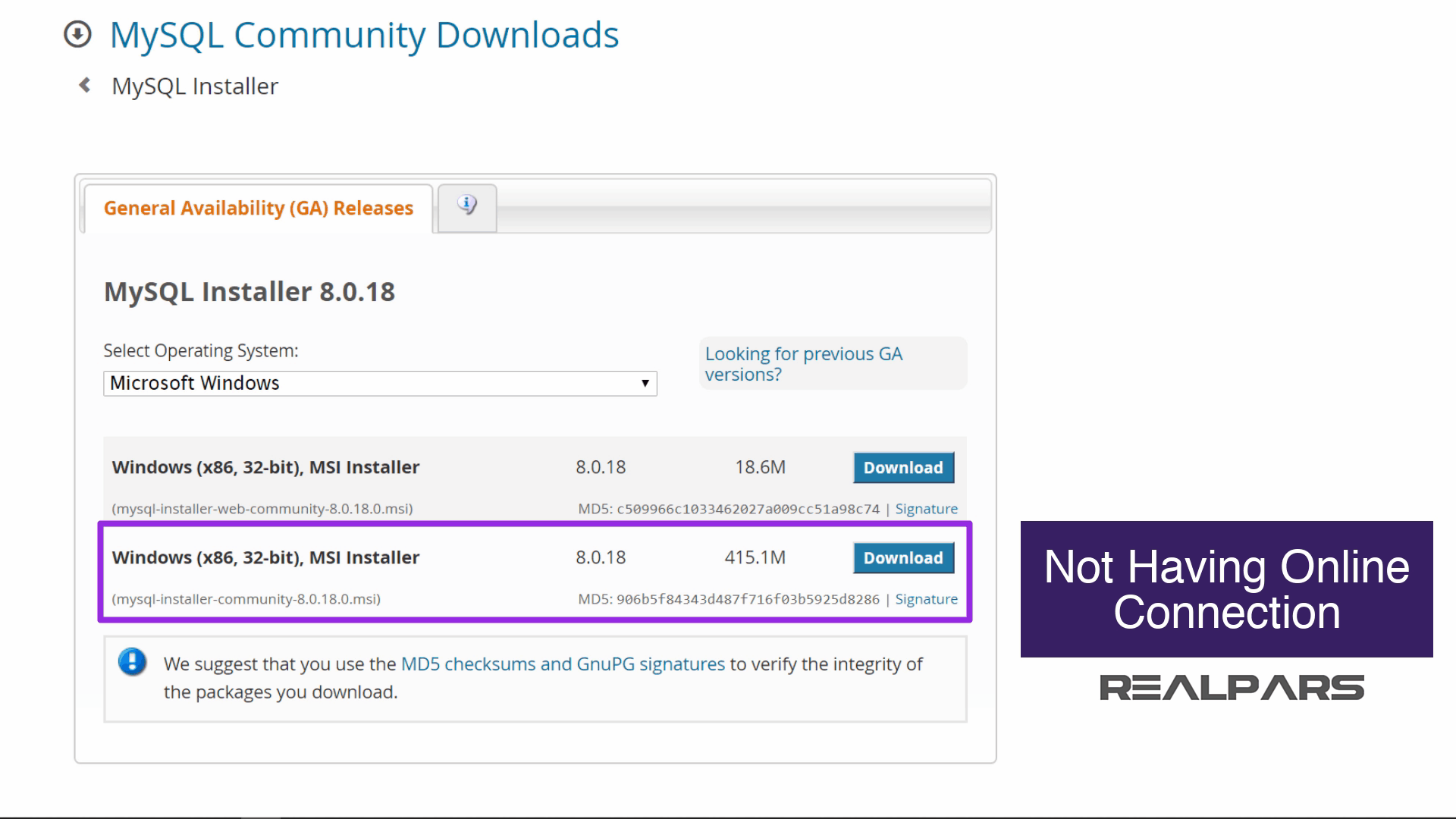Click the MySQL Installer breadcrumb text
This screenshot has width=1456, height=819.
tap(195, 86)
